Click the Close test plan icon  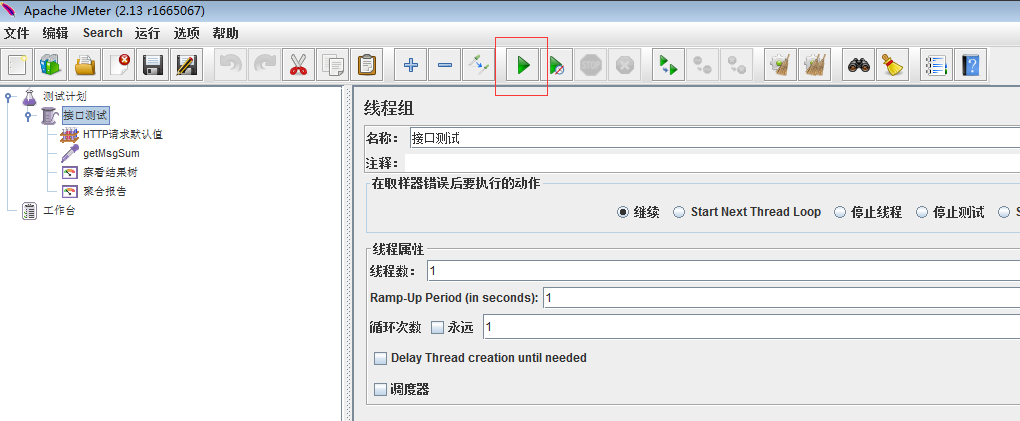tap(119, 65)
